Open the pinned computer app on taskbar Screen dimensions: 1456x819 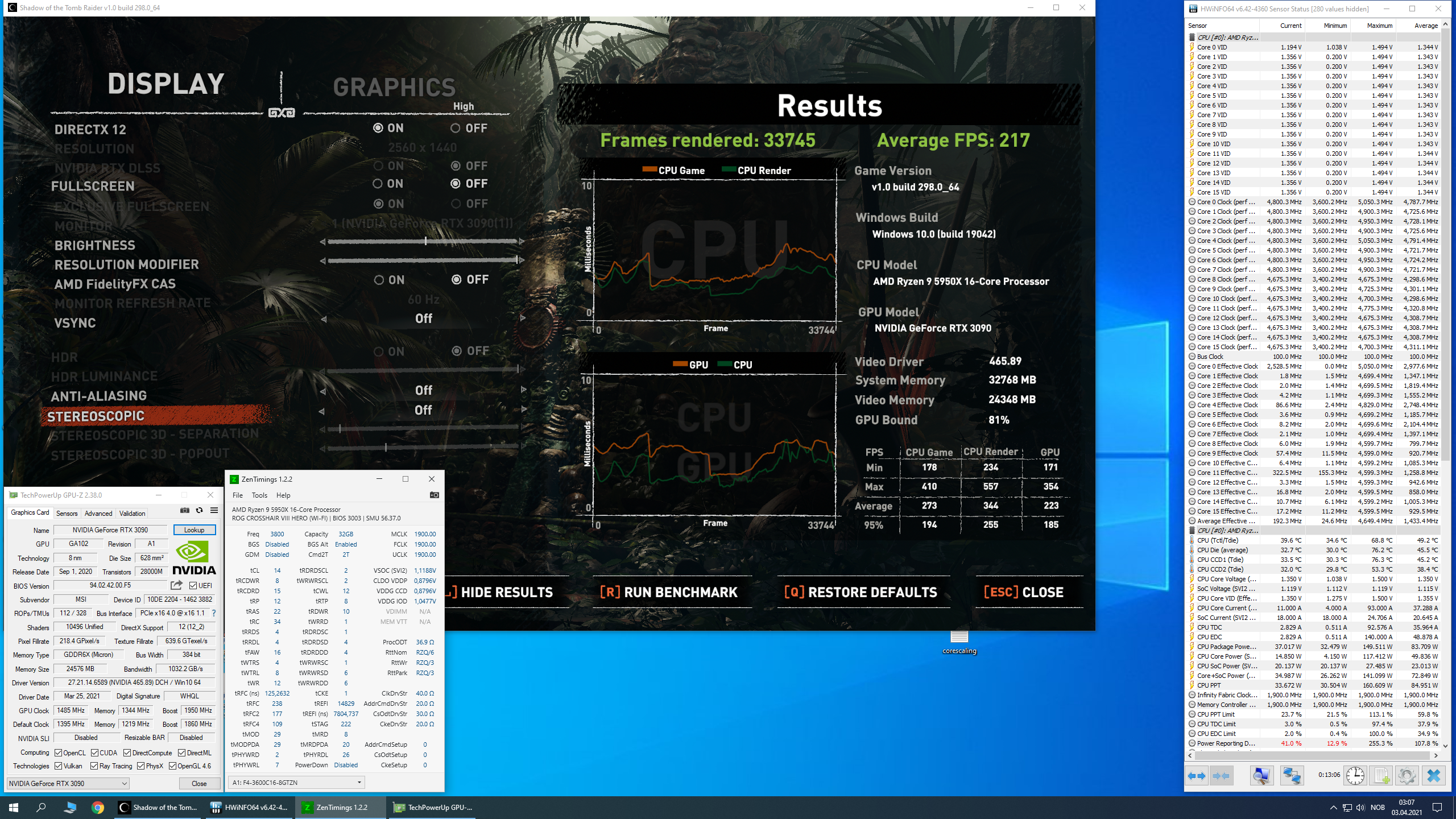(x=70, y=807)
